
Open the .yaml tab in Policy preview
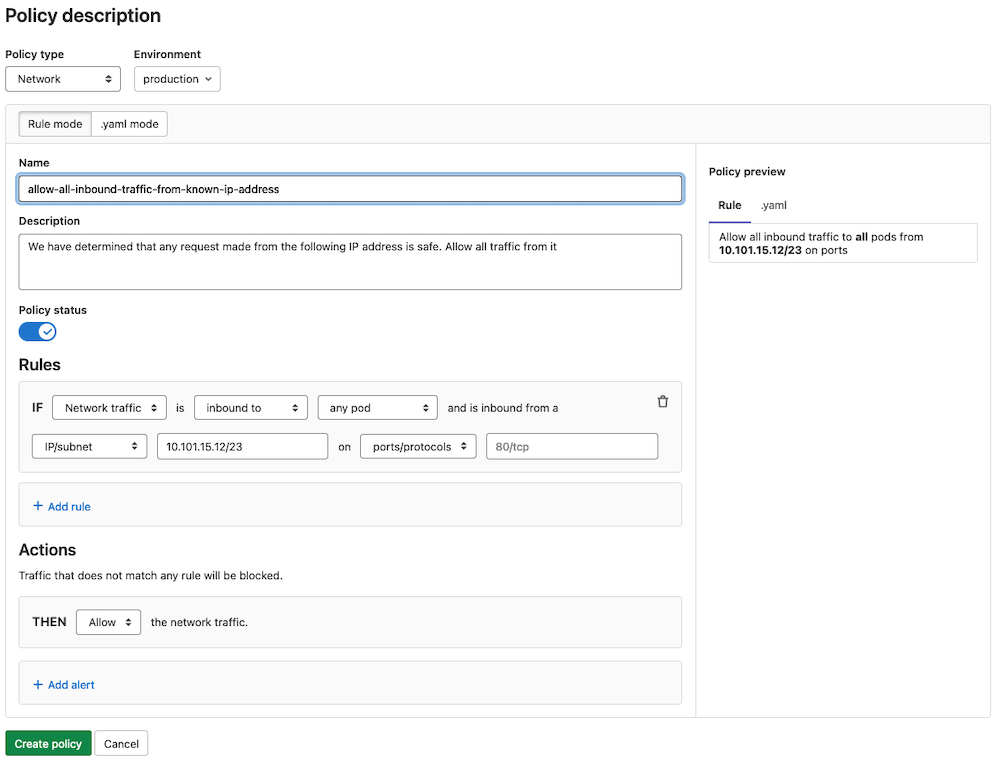[x=774, y=205]
